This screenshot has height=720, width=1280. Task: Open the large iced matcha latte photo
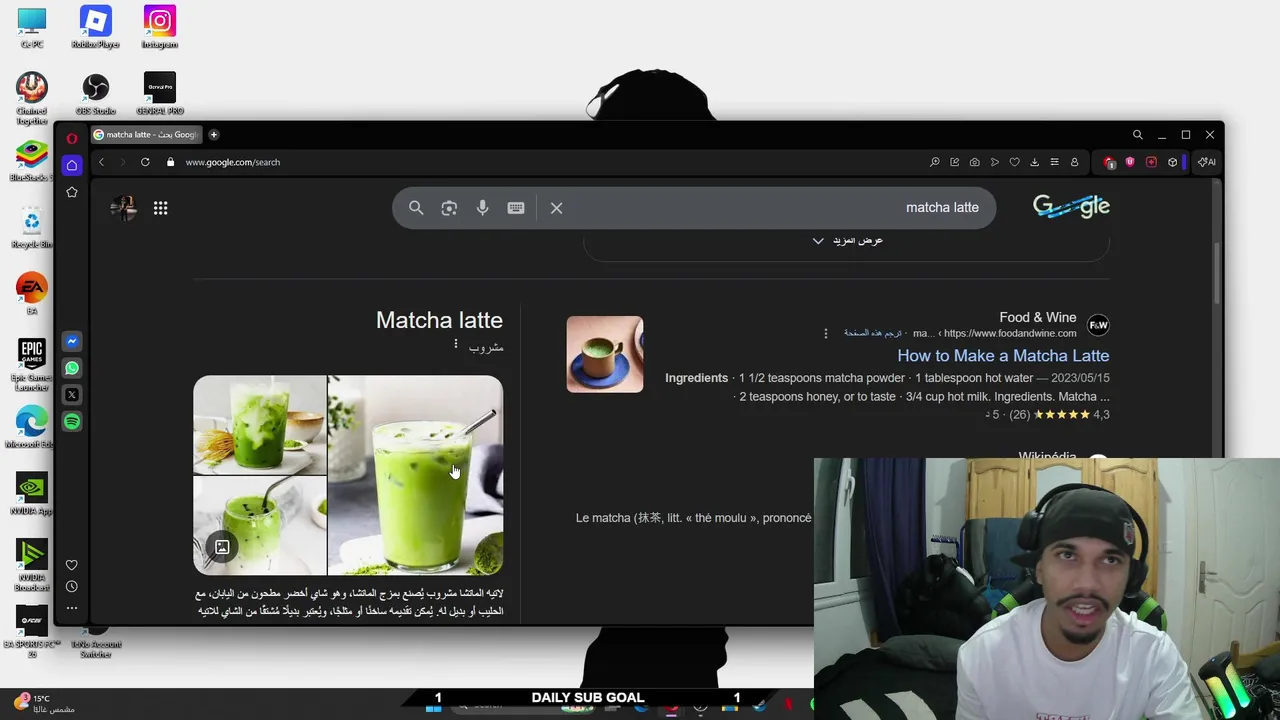(x=415, y=475)
